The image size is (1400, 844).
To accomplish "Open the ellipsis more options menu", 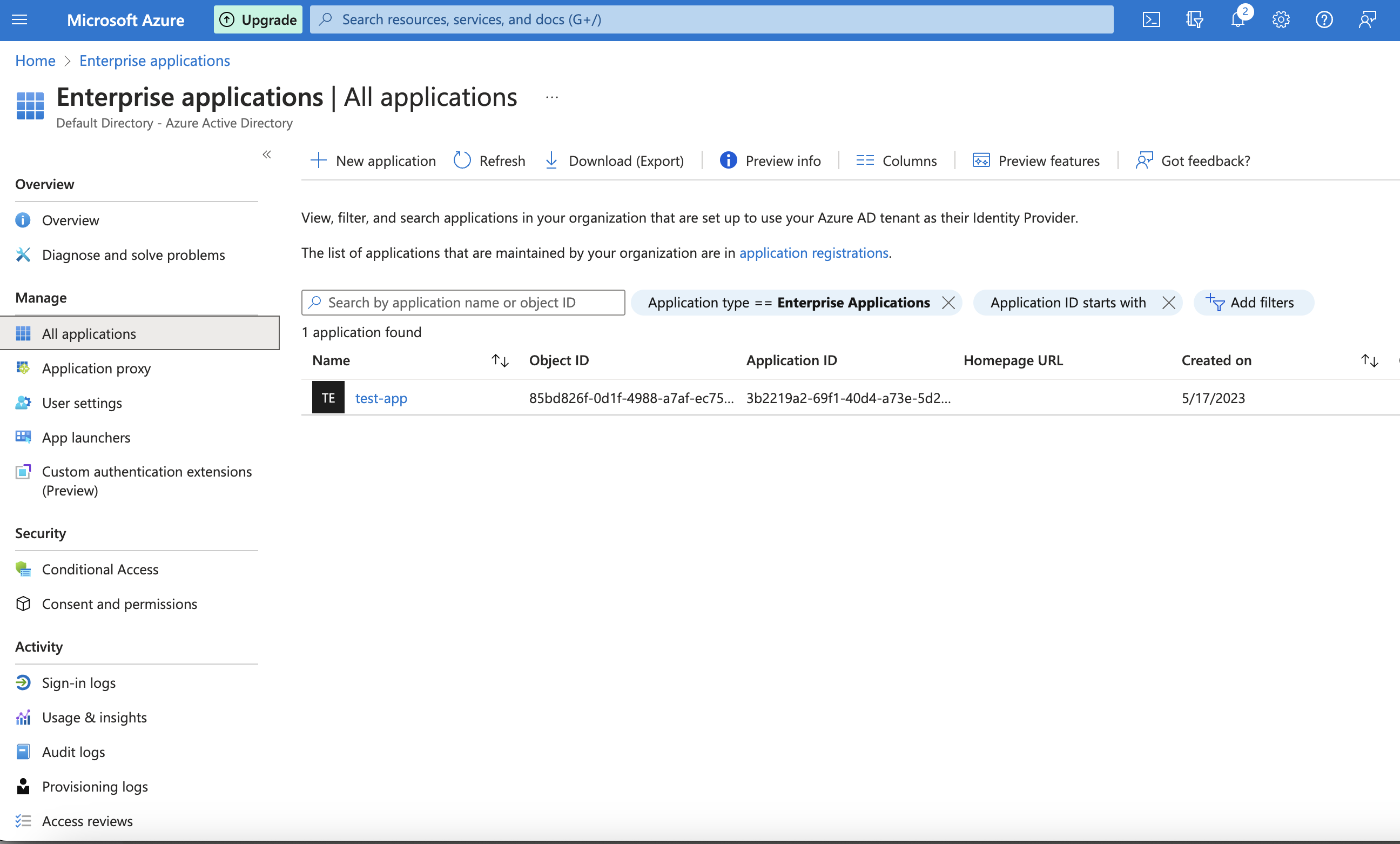I will pos(551,97).
